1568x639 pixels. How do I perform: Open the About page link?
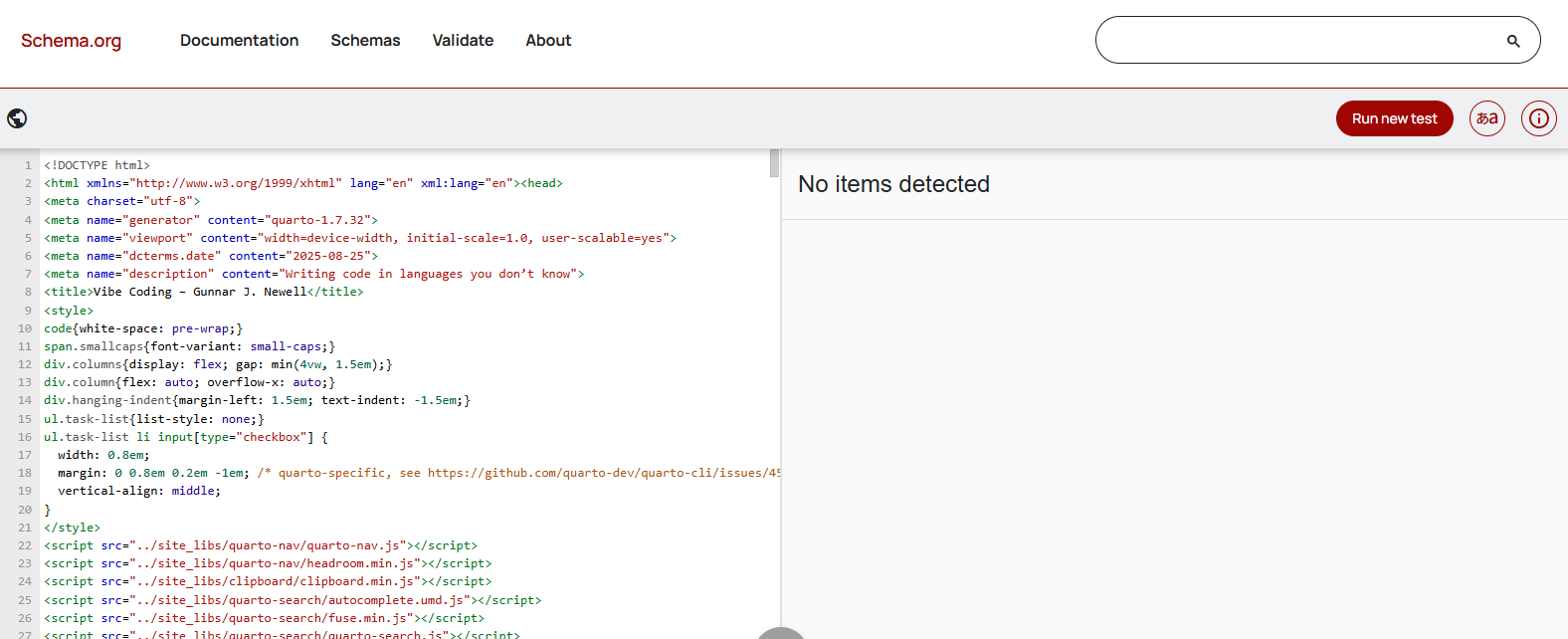coord(548,41)
